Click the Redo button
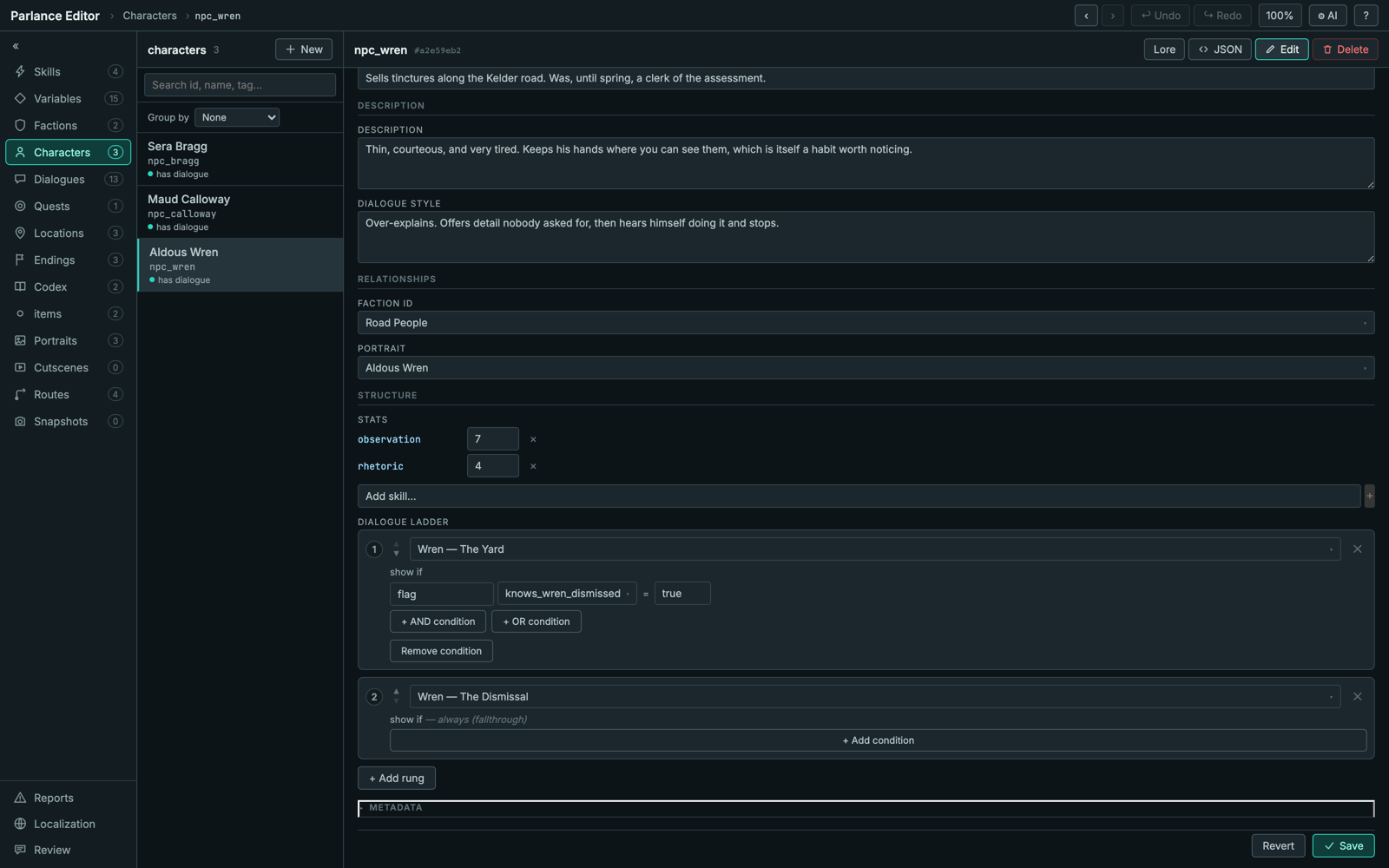Image resolution: width=1389 pixels, height=868 pixels. point(1222,16)
